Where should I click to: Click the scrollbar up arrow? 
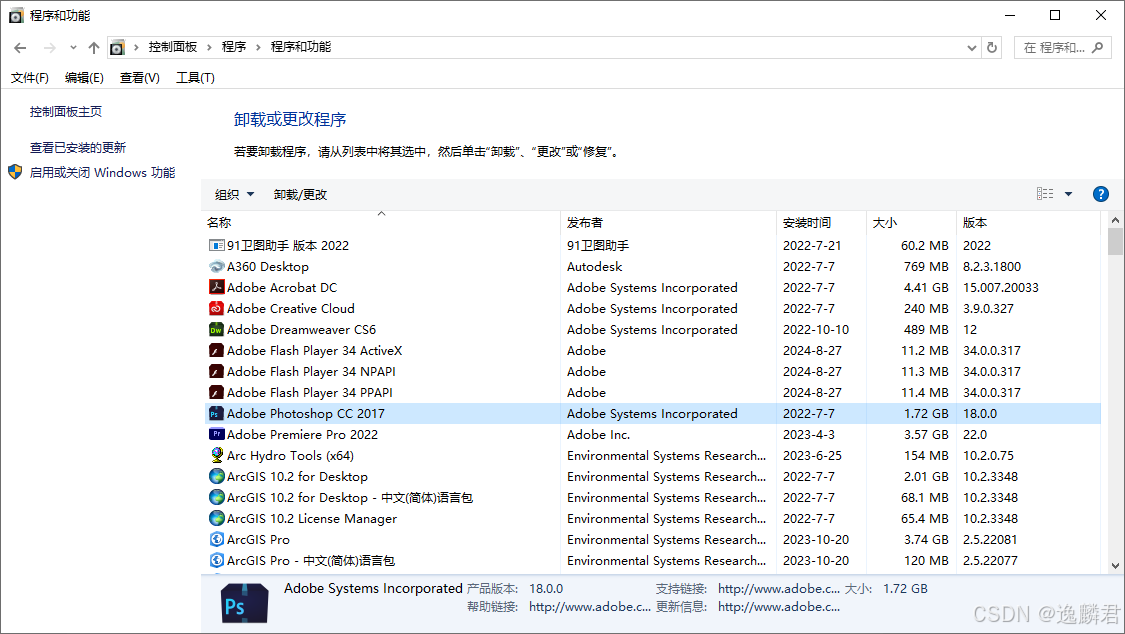pyautogui.click(x=1115, y=219)
